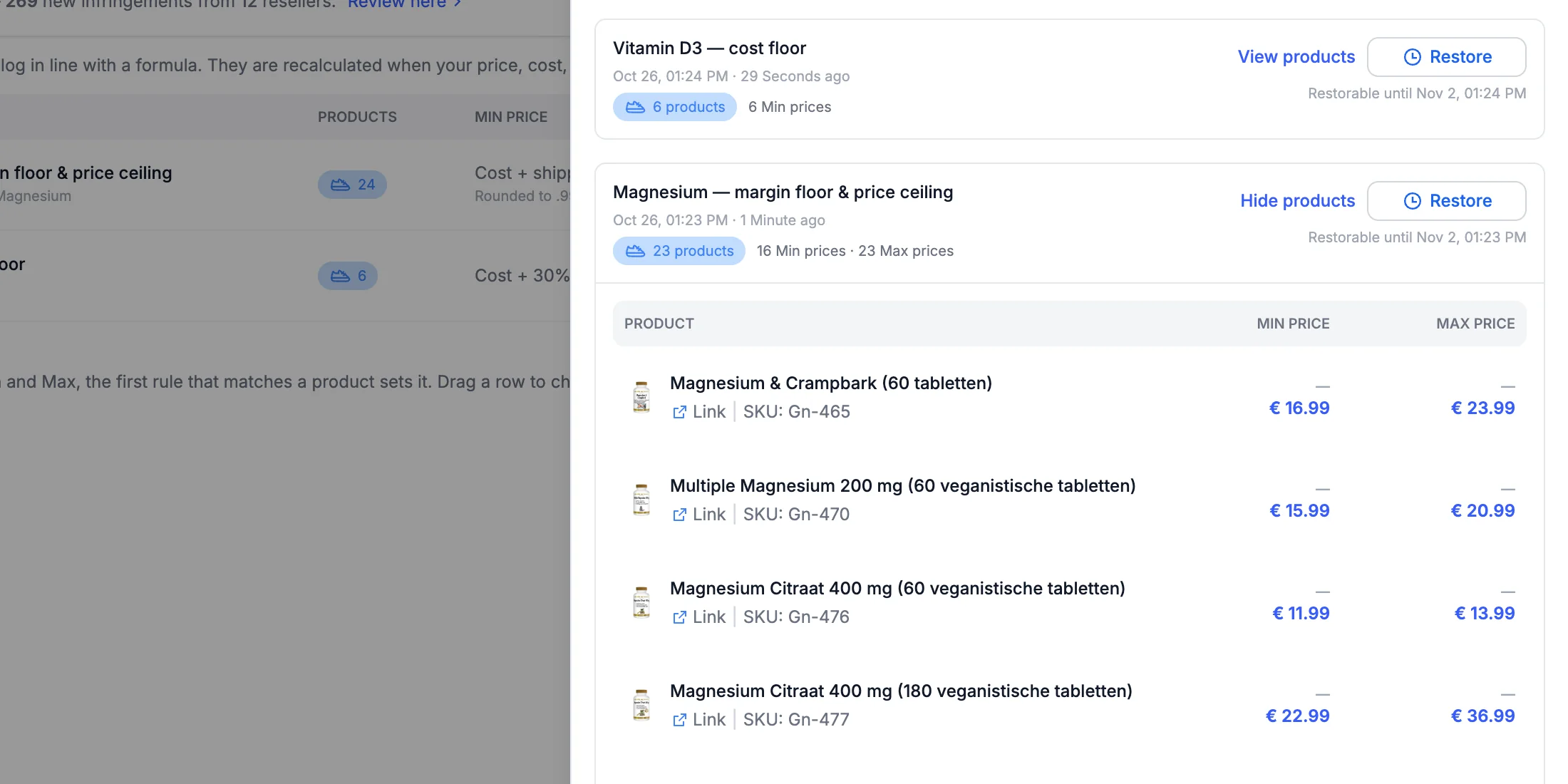
Task: Click the clock icon in Vitamin D3 Restore
Action: click(x=1412, y=57)
